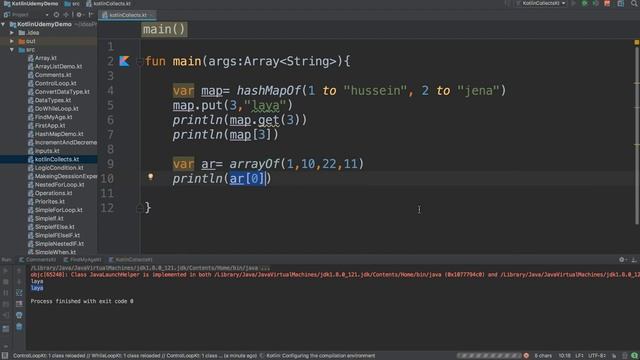Close the kotlinCollects.kt editor tab
Screen dimensions: 640x360
151,15
